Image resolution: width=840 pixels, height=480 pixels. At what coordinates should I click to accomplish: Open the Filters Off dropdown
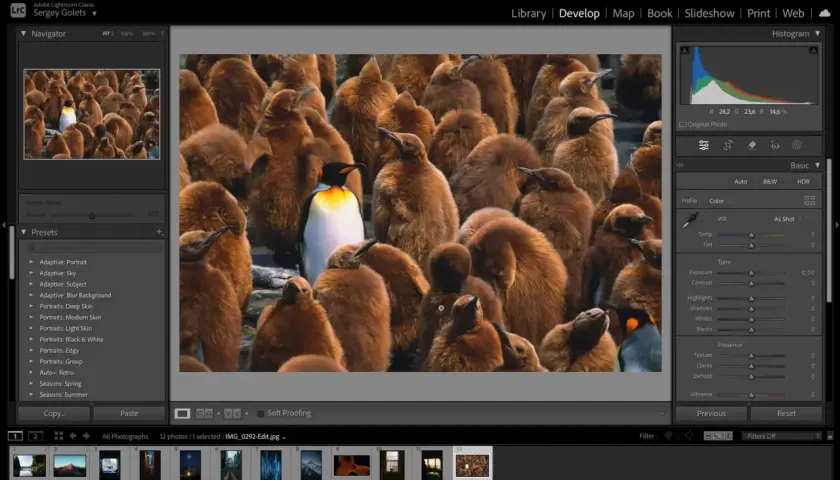[x=781, y=436]
